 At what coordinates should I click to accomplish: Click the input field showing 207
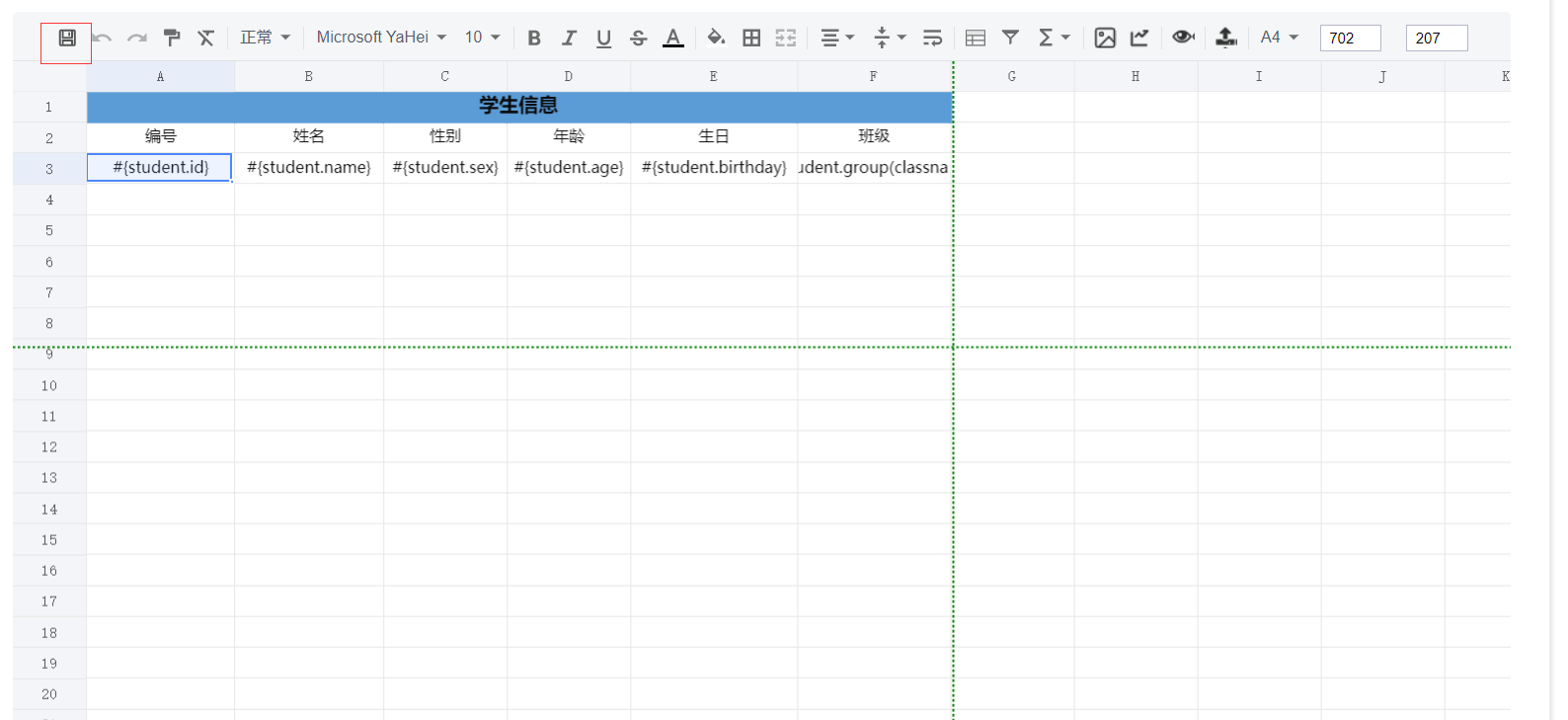coord(1437,38)
